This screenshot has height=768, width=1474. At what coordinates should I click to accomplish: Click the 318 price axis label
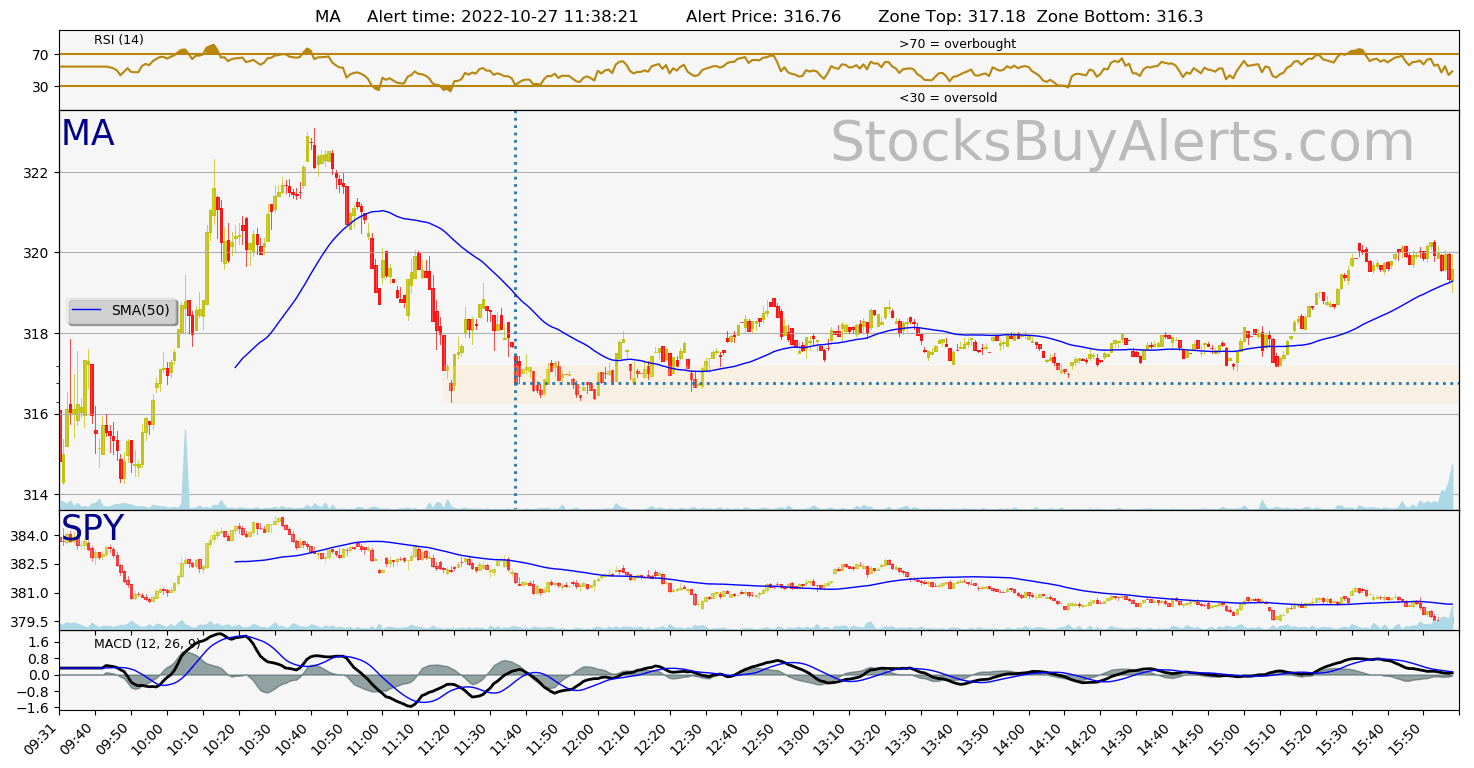35,334
